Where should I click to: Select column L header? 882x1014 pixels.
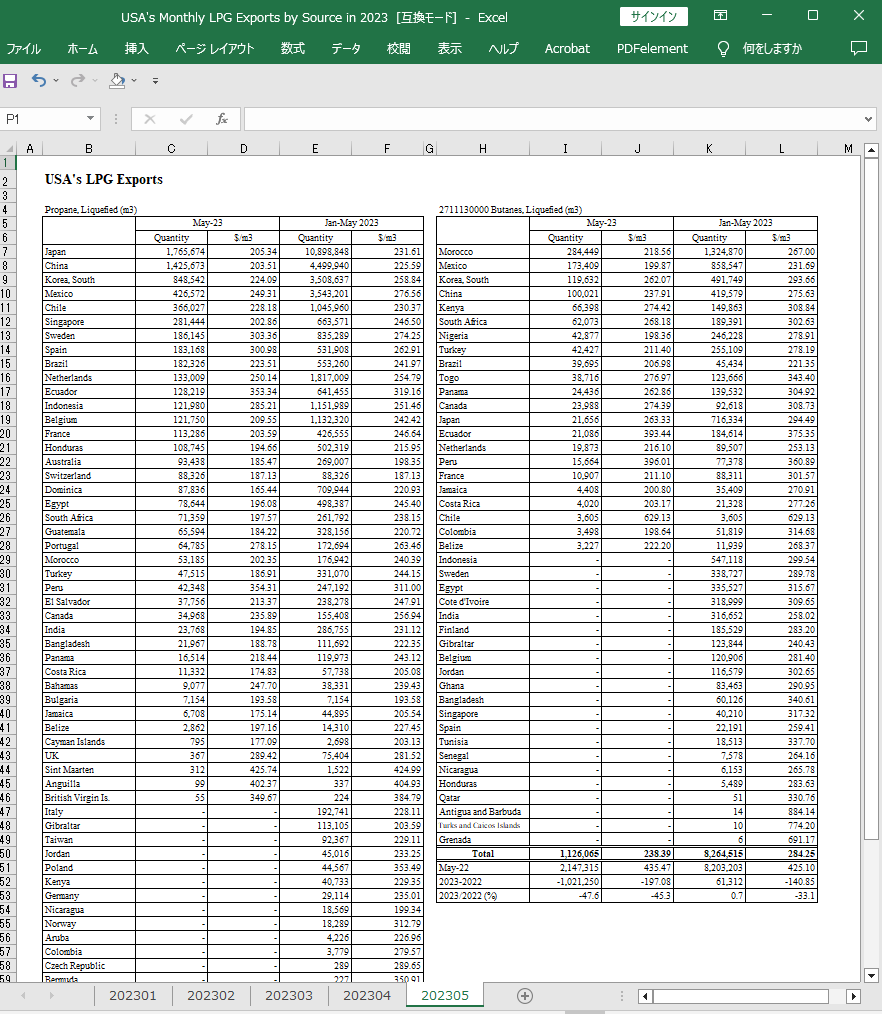781,149
